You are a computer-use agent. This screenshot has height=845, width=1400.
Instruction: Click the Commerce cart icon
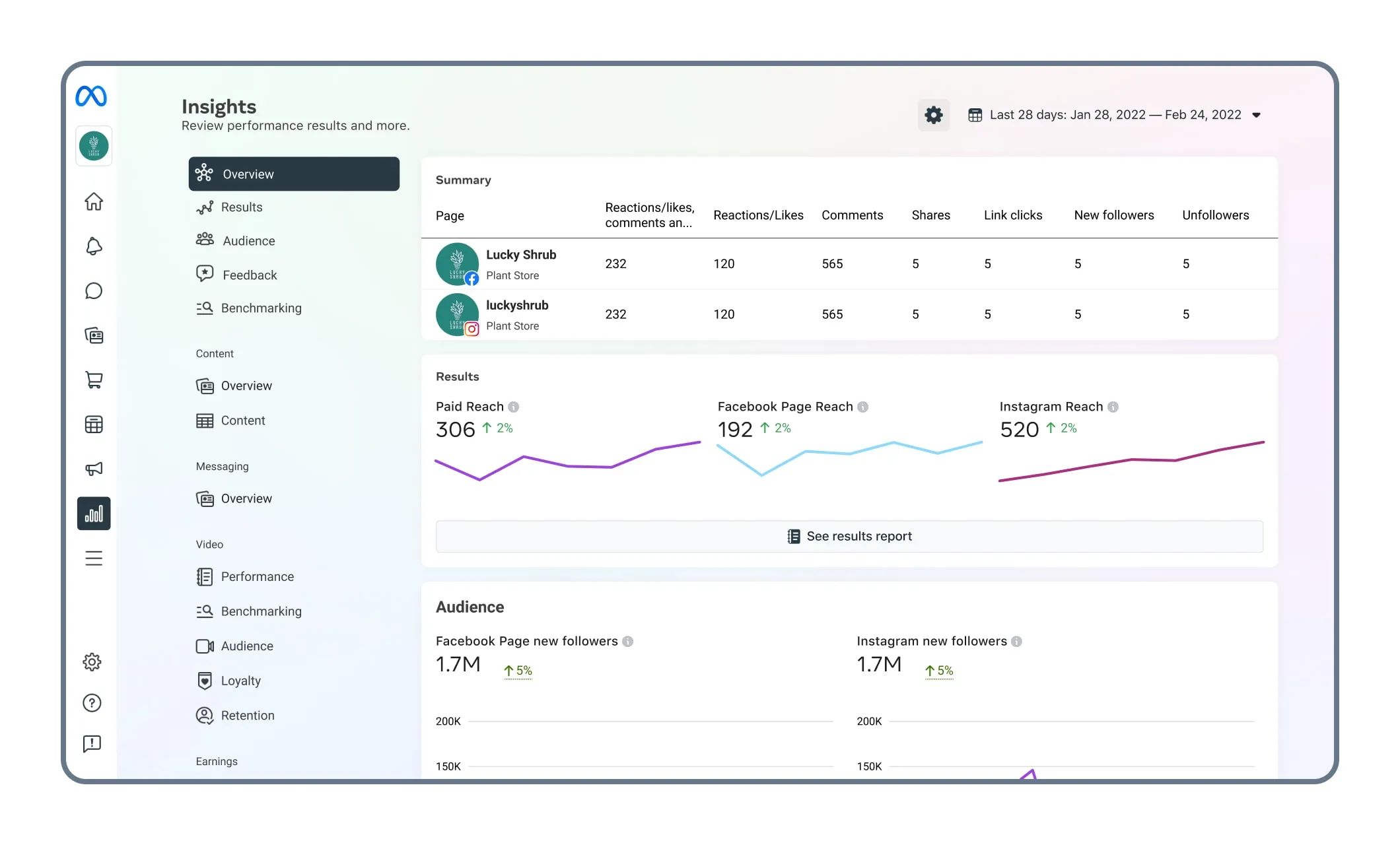point(93,380)
